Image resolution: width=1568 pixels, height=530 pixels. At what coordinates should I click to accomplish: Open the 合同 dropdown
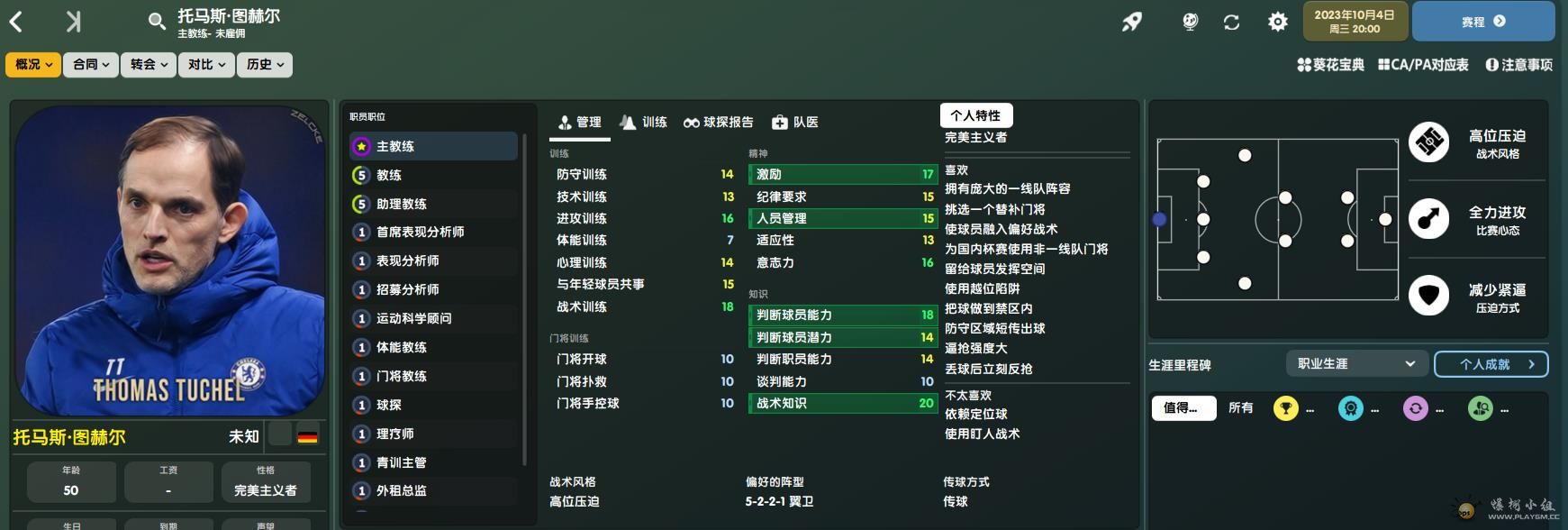[x=91, y=64]
